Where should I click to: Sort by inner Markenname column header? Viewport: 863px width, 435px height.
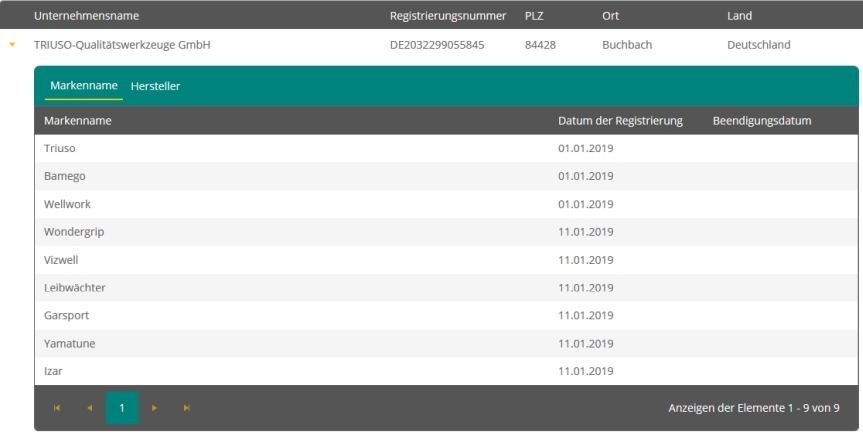click(x=78, y=121)
